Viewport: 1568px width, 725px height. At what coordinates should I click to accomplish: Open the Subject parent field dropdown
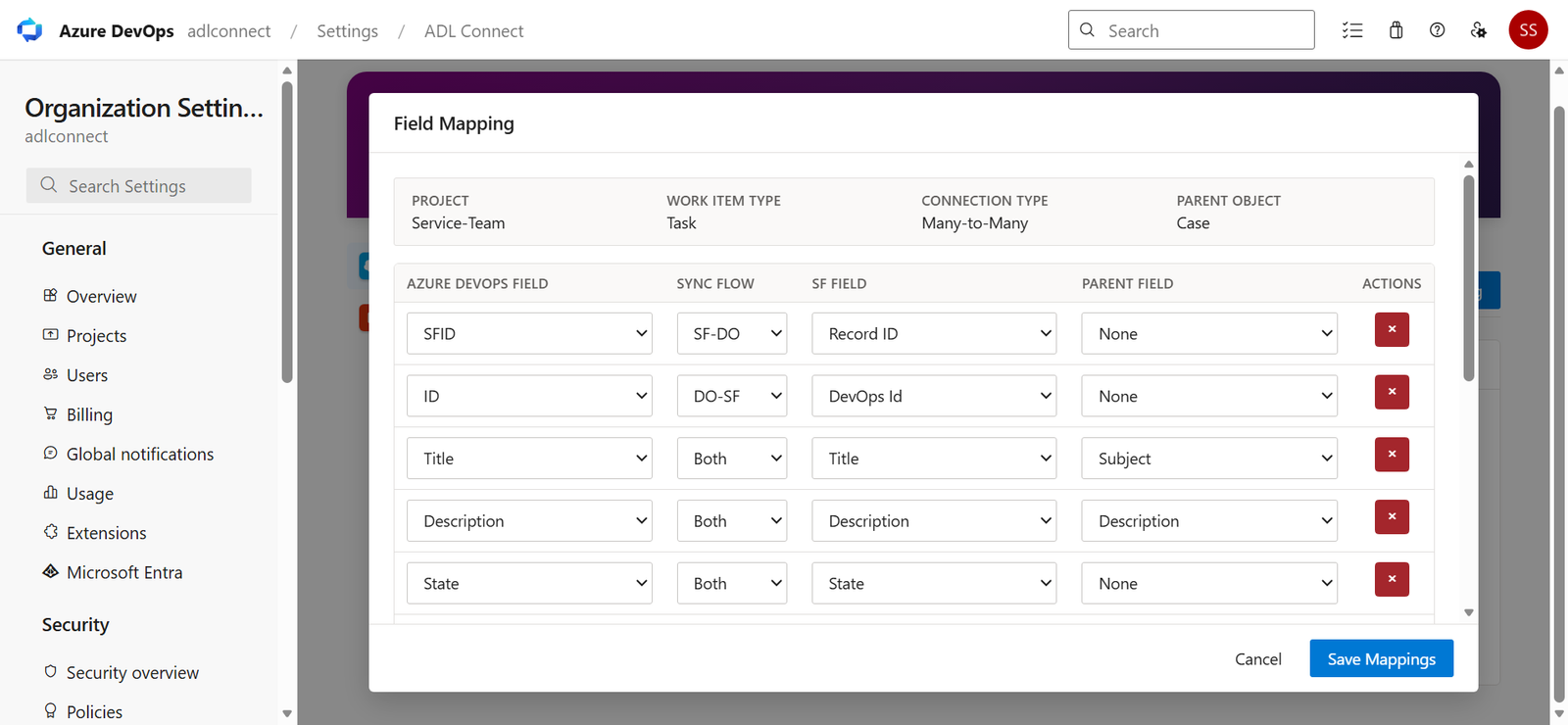click(x=1209, y=459)
